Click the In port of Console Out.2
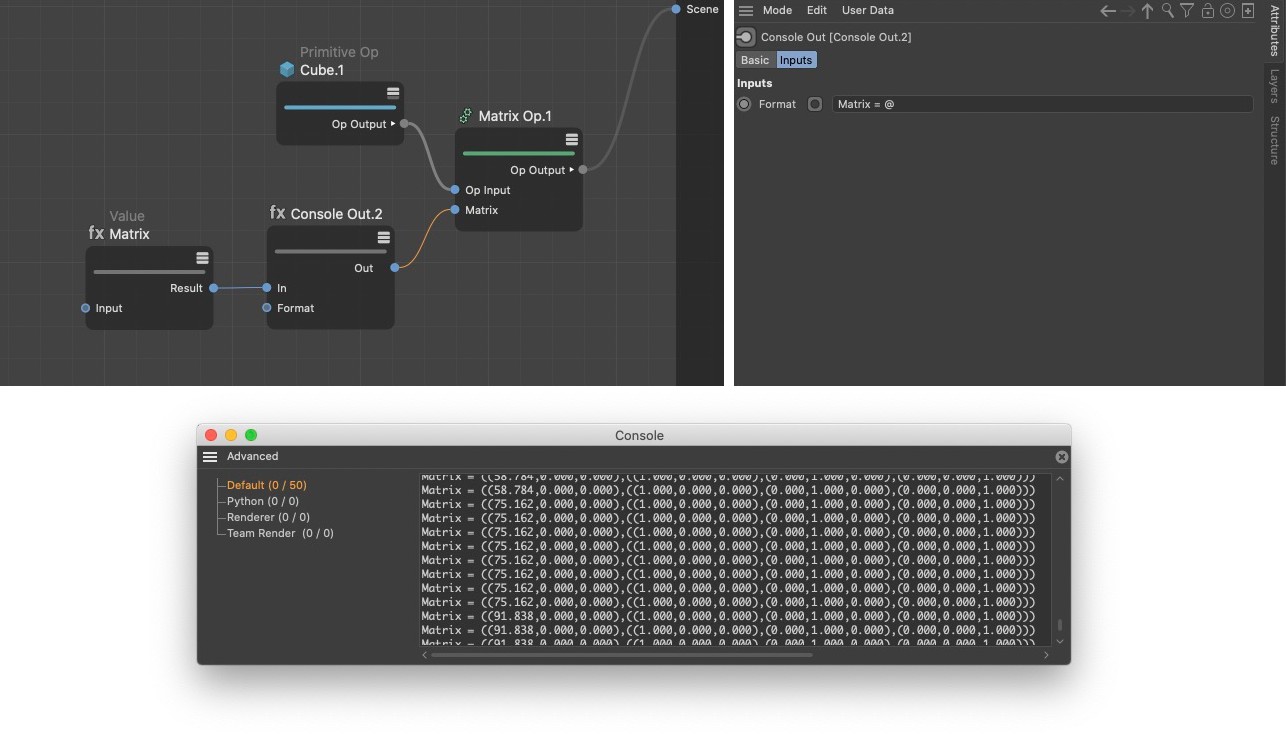The width and height of the screenshot is (1286, 739). pos(267,288)
